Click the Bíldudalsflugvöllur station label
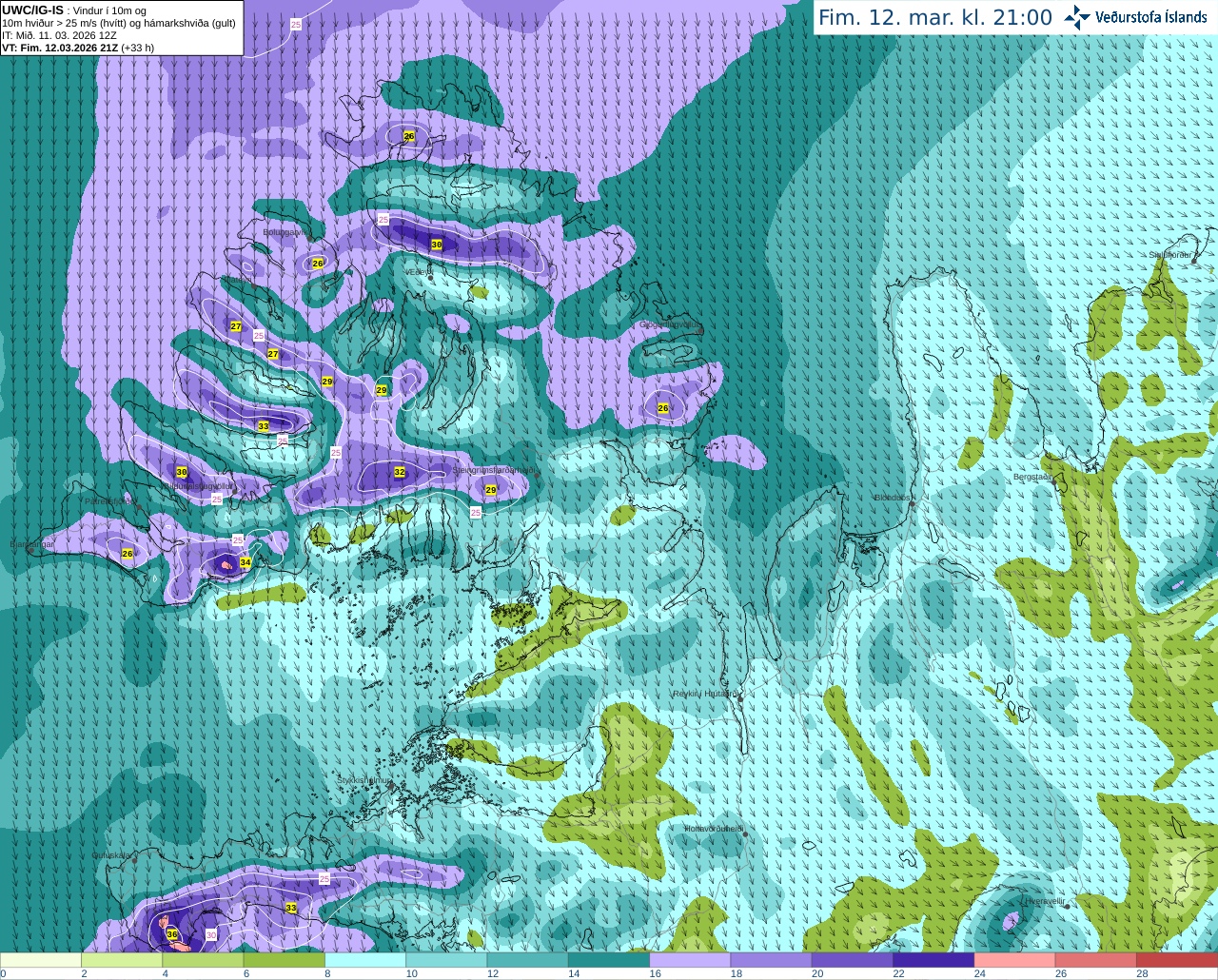1218x980 pixels. pyautogui.click(x=199, y=485)
